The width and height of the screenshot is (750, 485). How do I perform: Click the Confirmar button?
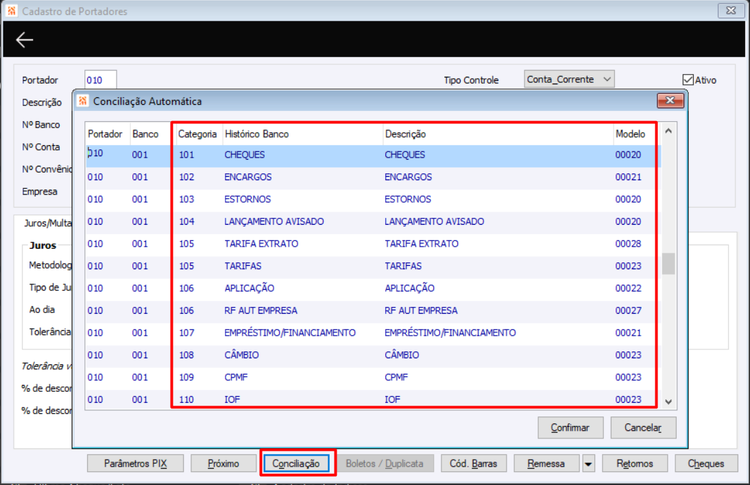[x=570, y=428]
